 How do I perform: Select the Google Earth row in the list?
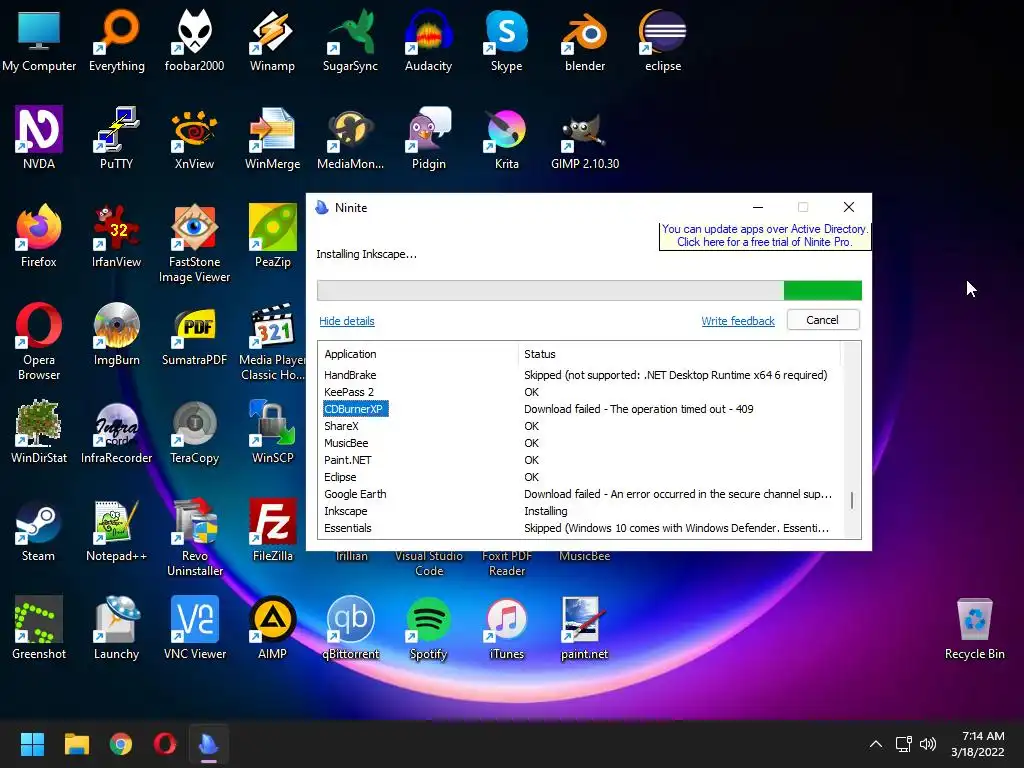[x=581, y=494]
